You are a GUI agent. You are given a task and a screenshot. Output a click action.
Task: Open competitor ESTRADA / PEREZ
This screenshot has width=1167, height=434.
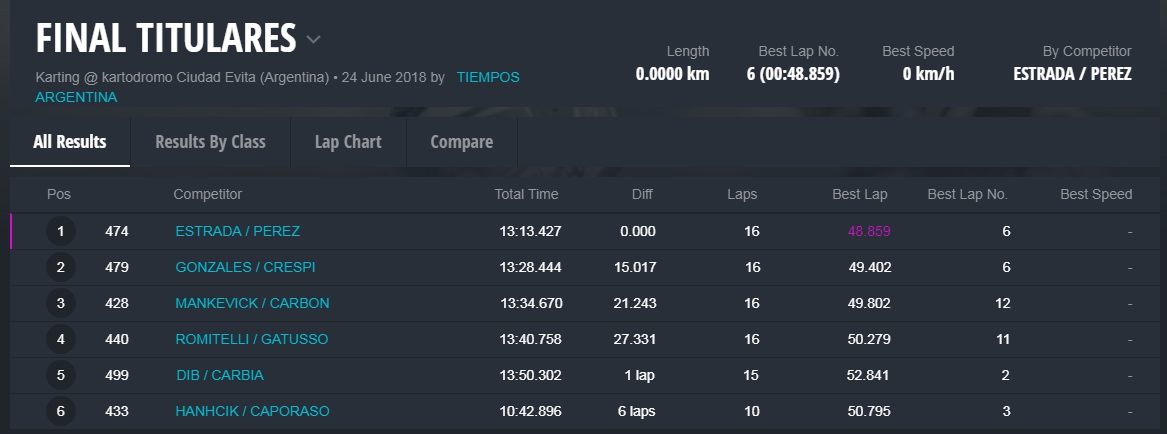[x=237, y=231]
